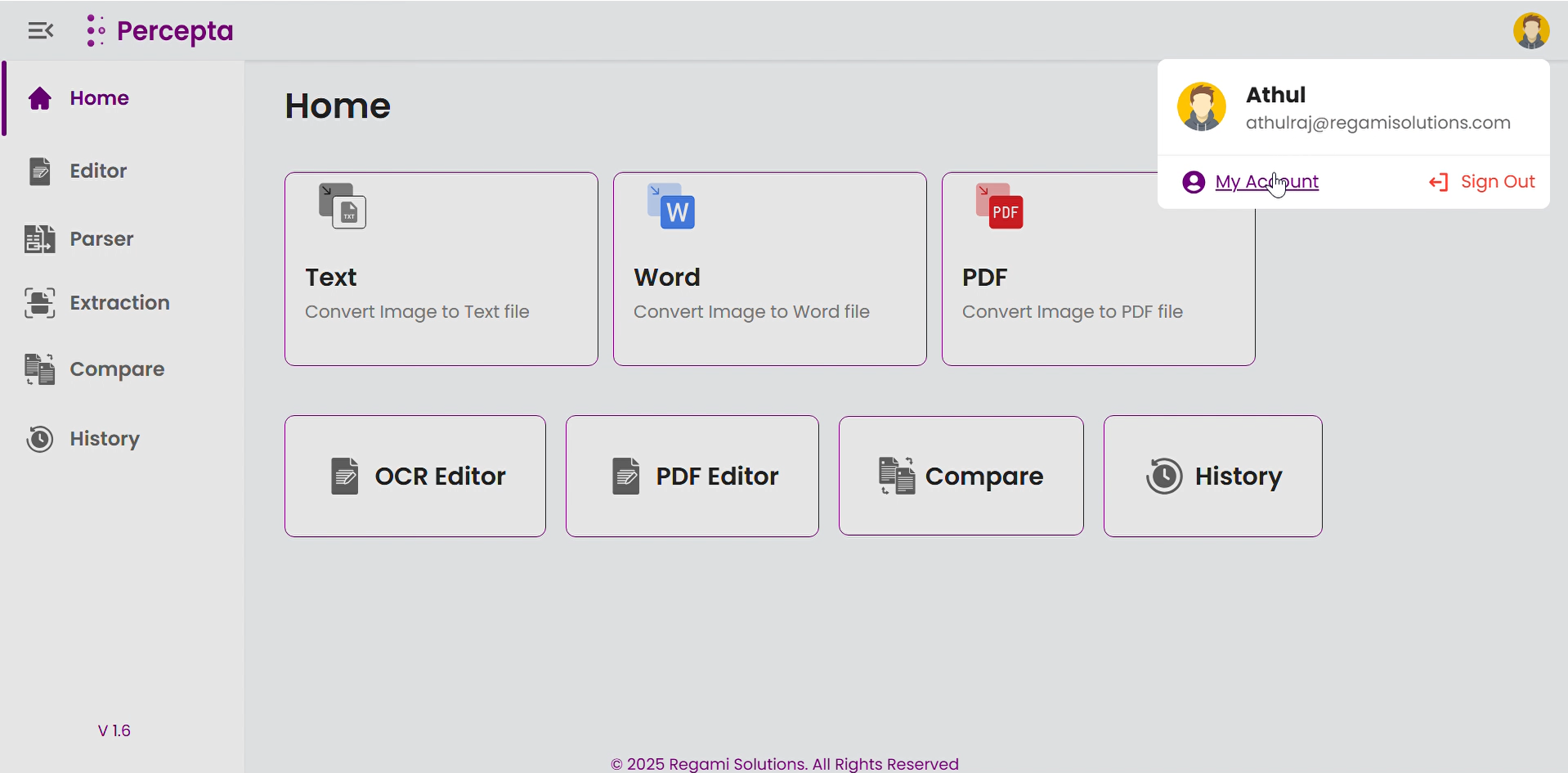Click the History clock icon in sidebar
Viewport: 1568px width, 773px height.
pos(39,439)
